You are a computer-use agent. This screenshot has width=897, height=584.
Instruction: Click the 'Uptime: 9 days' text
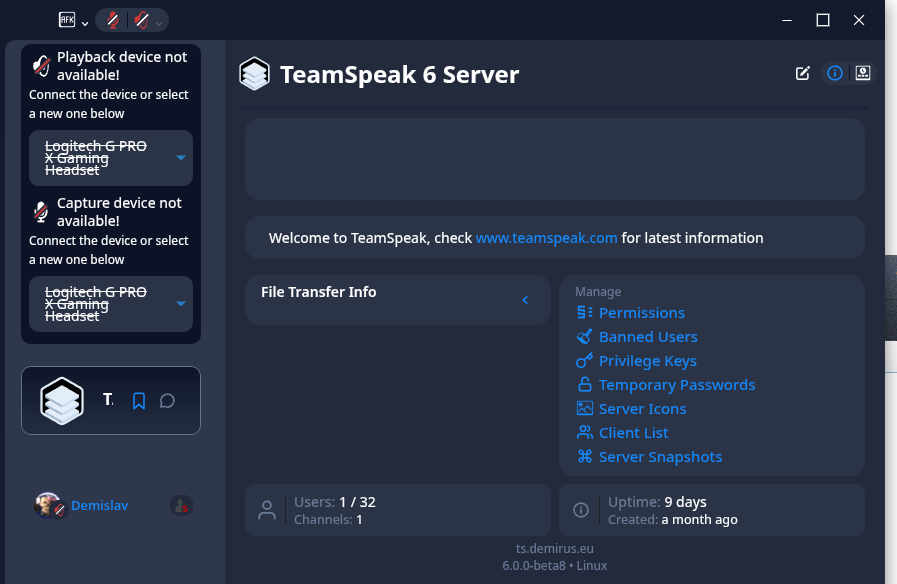click(x=657, y=502)
